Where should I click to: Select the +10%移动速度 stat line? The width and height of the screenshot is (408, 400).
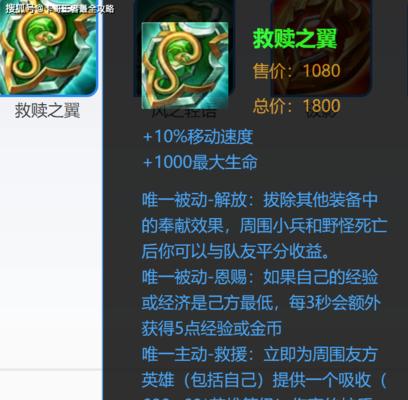198,136
